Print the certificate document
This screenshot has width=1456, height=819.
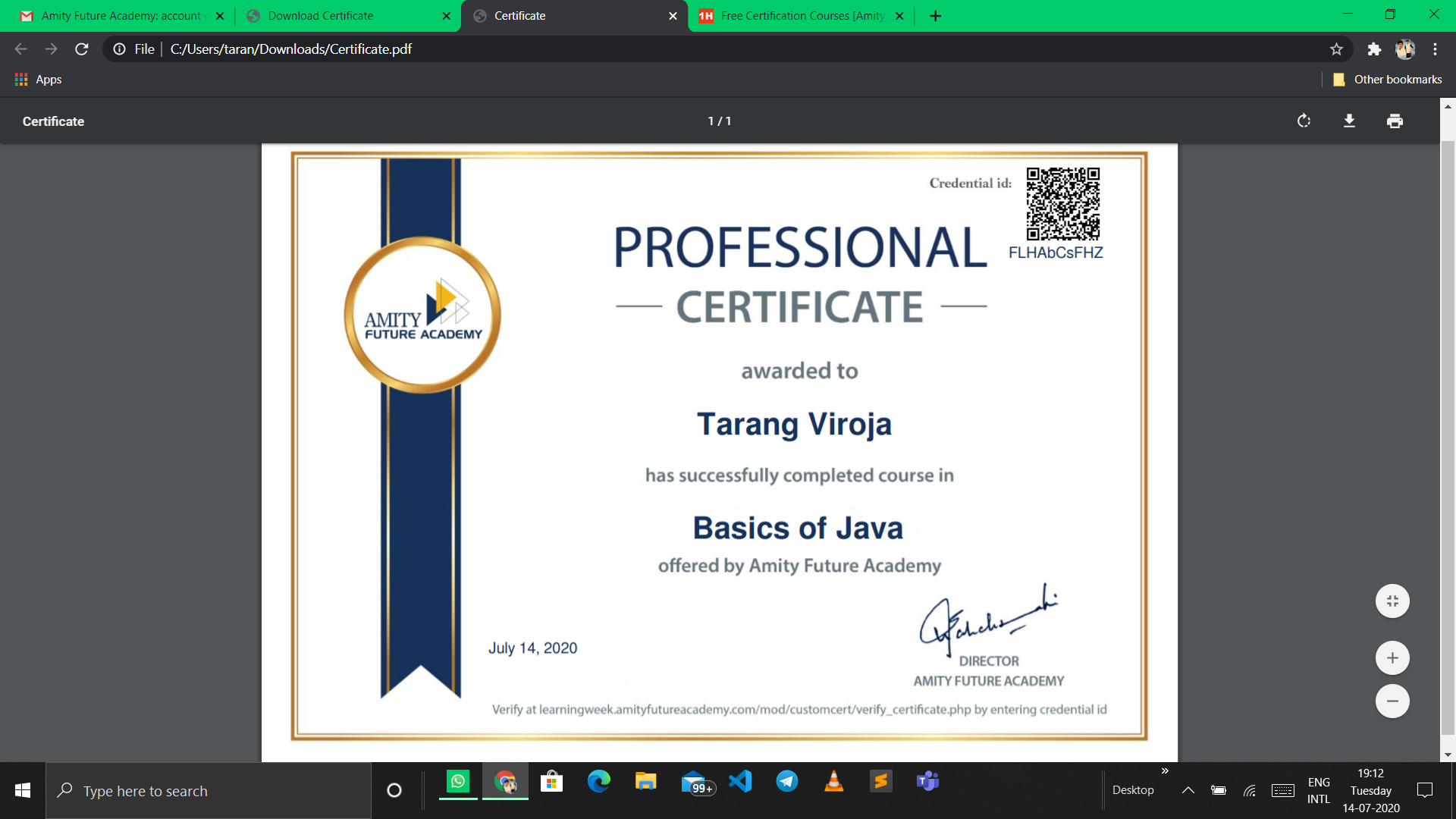pyautogui.click(x=1395, y=121)
